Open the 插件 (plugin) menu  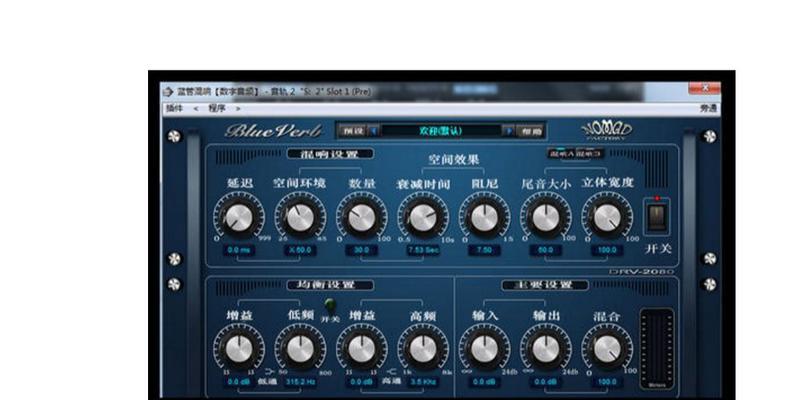174,109
